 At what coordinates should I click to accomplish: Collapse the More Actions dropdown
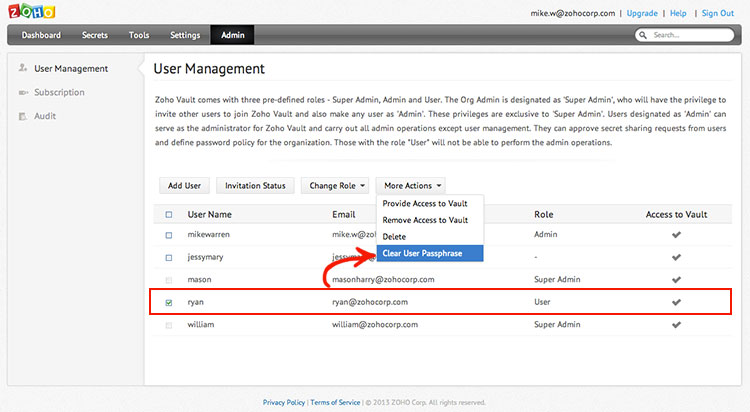pyautogui.click(x=413, y=185)
